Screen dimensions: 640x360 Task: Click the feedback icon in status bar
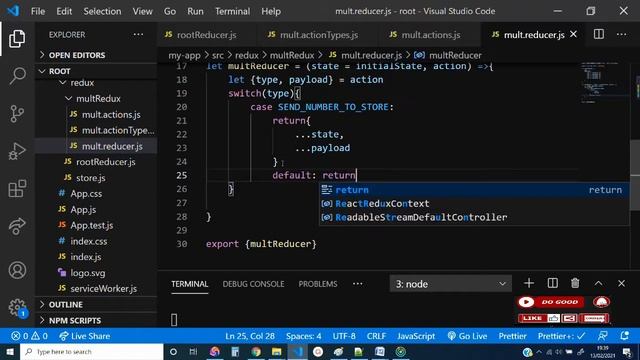(602, 336)
